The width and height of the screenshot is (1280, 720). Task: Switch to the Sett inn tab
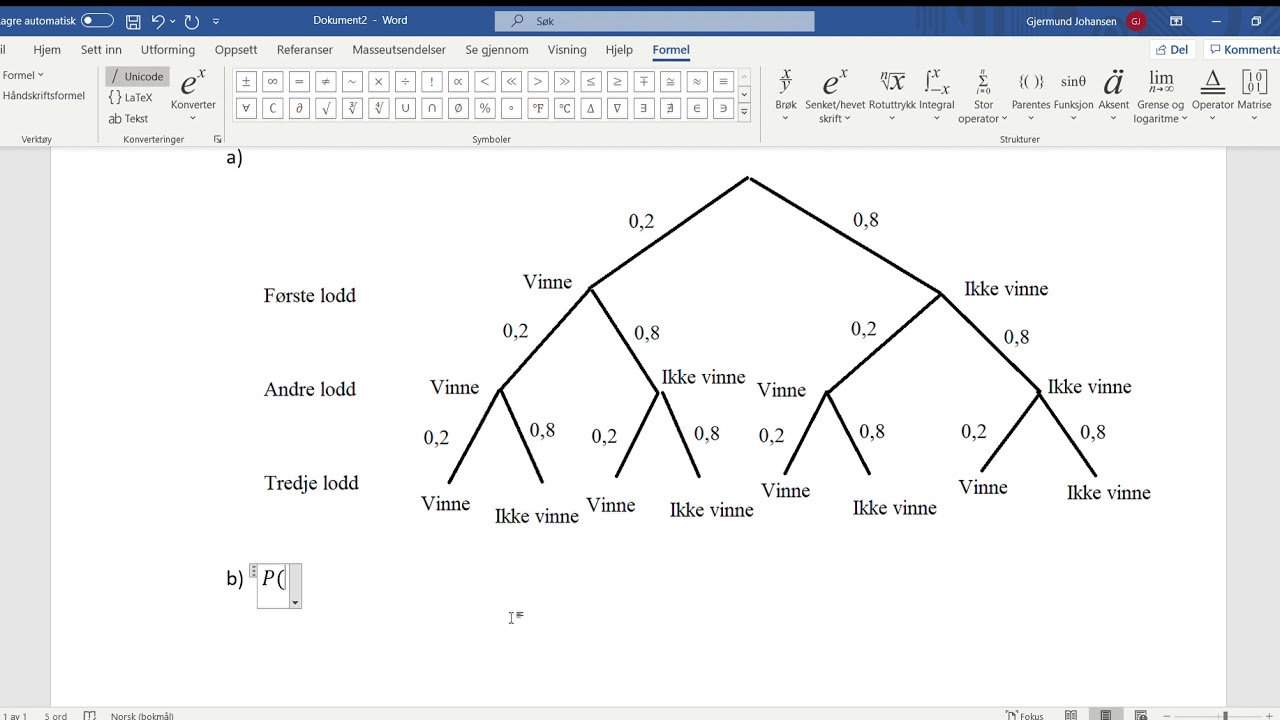[101, 50]
